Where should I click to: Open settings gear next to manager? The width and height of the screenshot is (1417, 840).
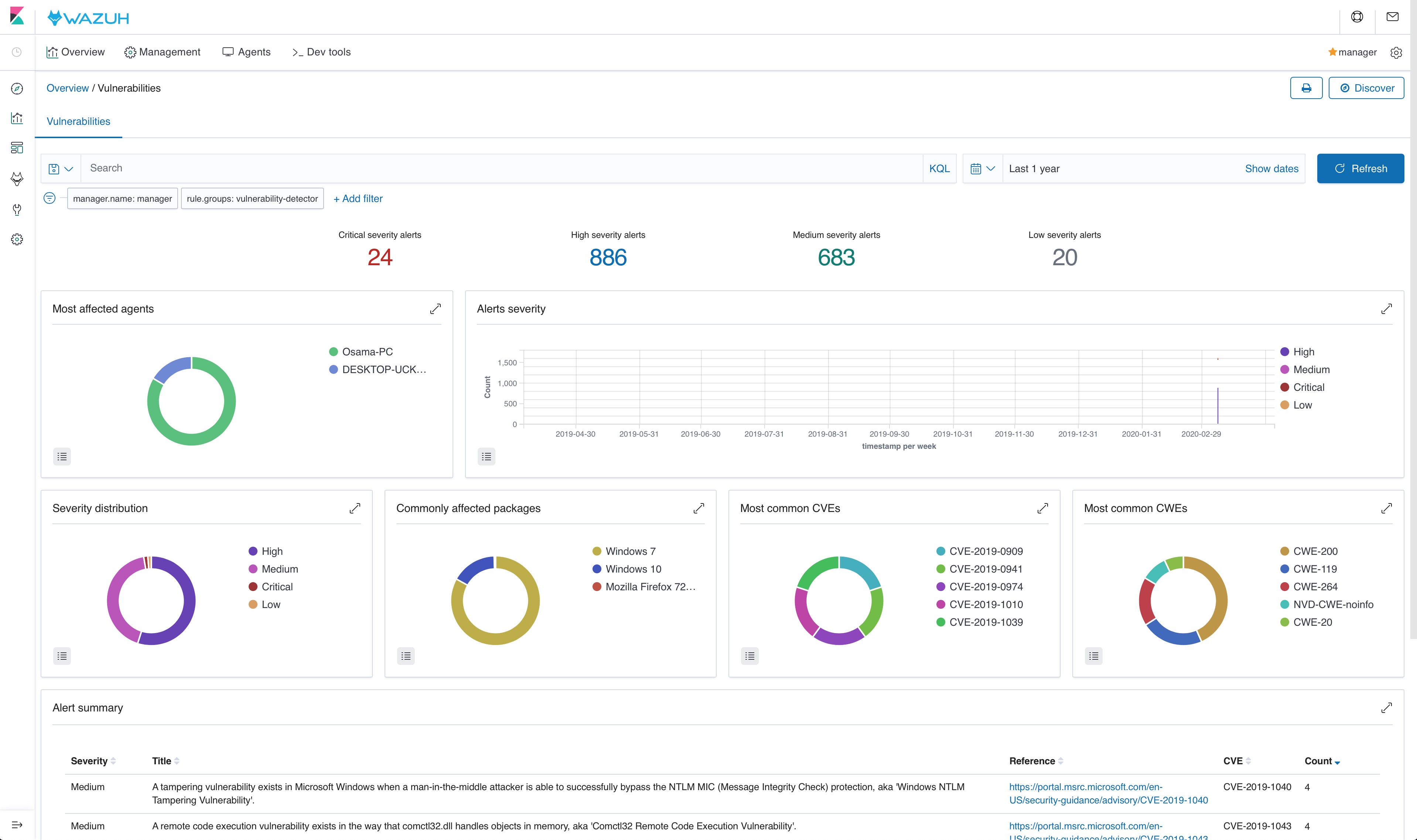pos(1396,53)
